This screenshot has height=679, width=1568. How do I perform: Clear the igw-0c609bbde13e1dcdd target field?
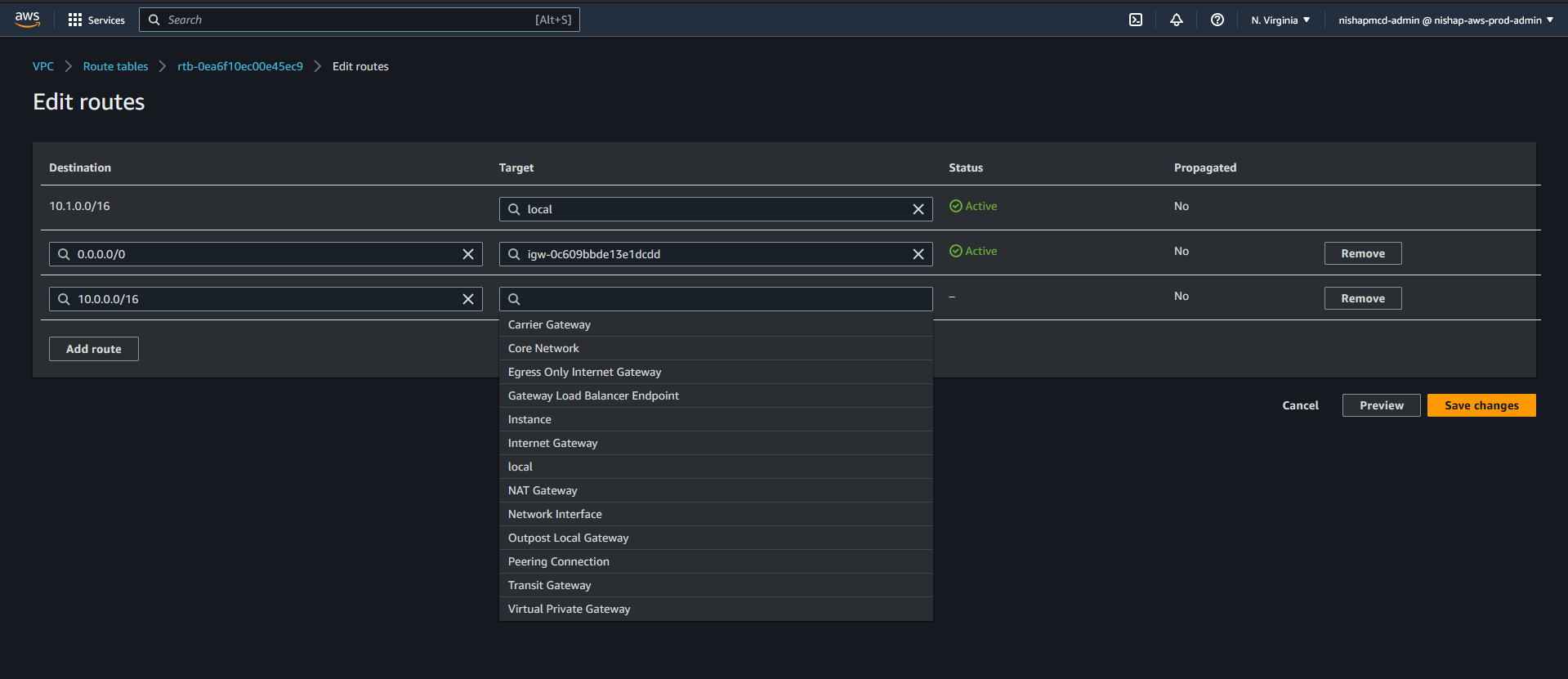918,254
